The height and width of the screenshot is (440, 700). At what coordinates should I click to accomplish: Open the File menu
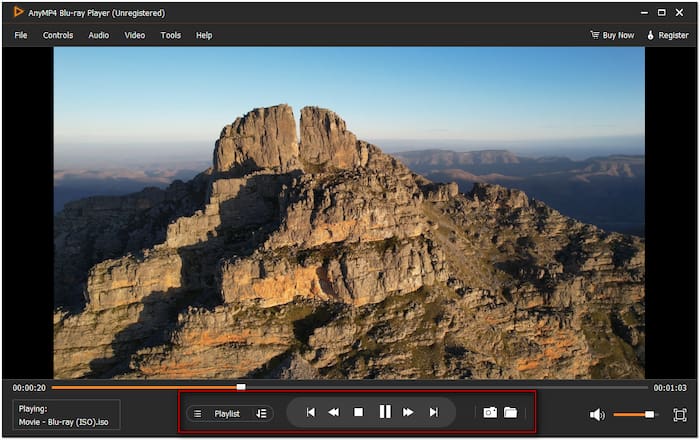21,35
